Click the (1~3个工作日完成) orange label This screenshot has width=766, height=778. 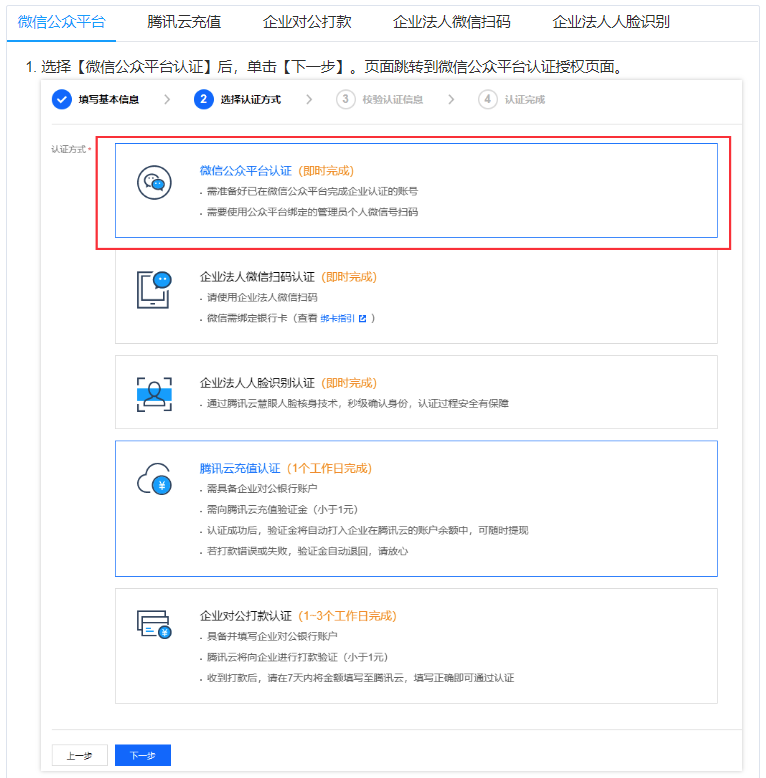(x=348, y=616)
